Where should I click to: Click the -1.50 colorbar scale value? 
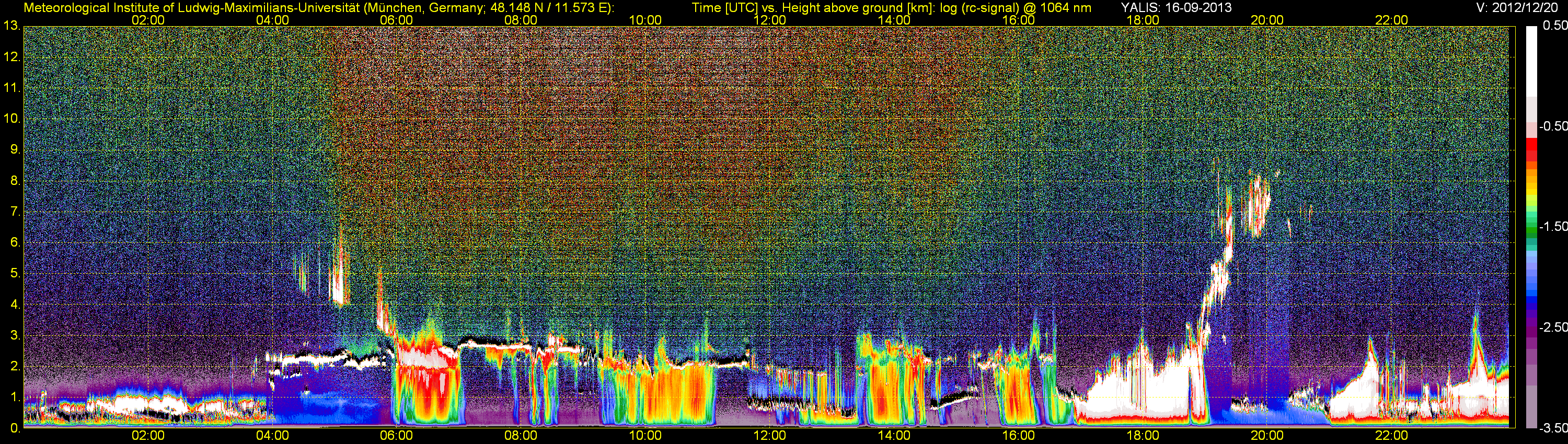pos(1553,226)
